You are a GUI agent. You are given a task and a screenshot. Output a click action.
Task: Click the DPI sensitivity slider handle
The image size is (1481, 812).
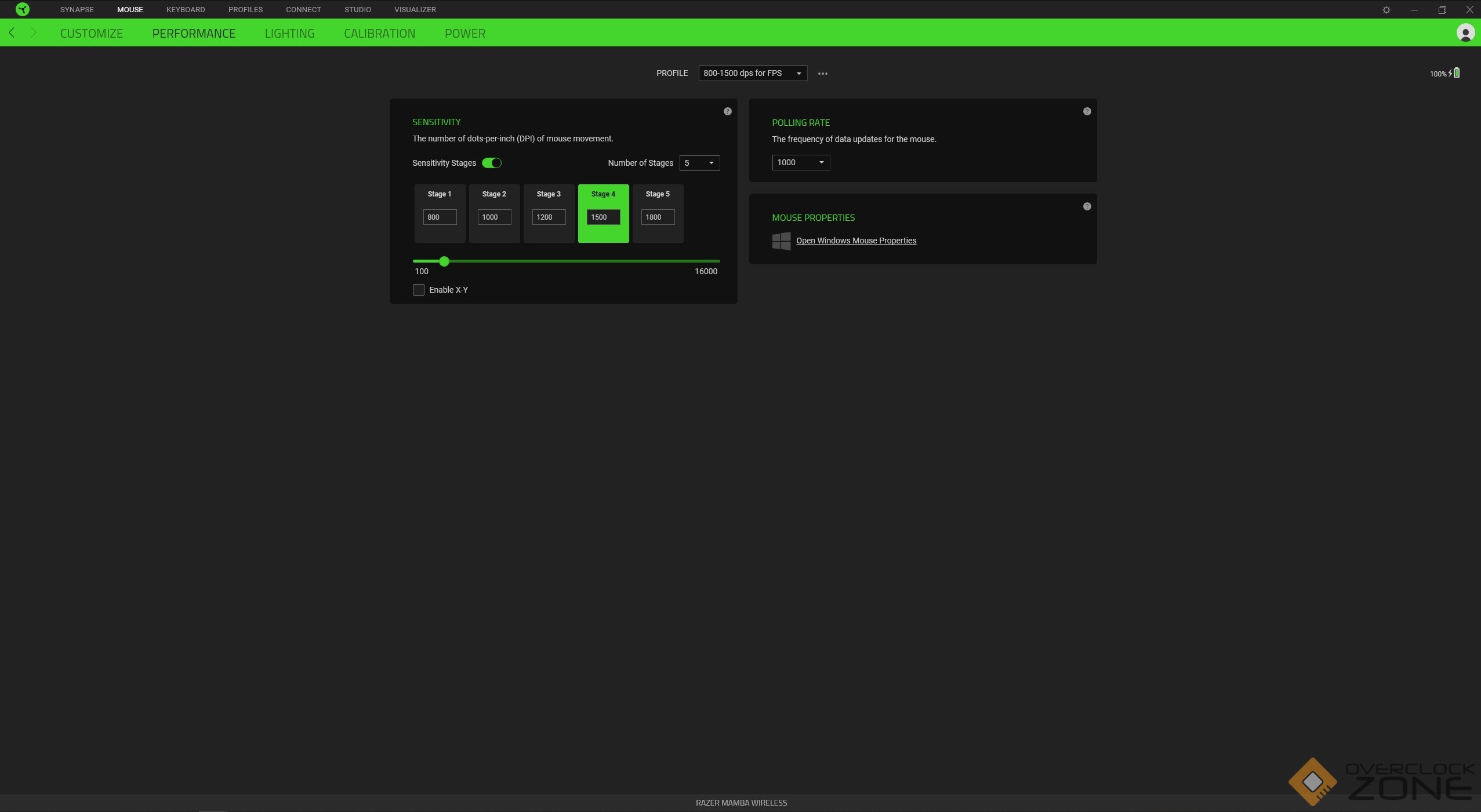coord(444,261)
